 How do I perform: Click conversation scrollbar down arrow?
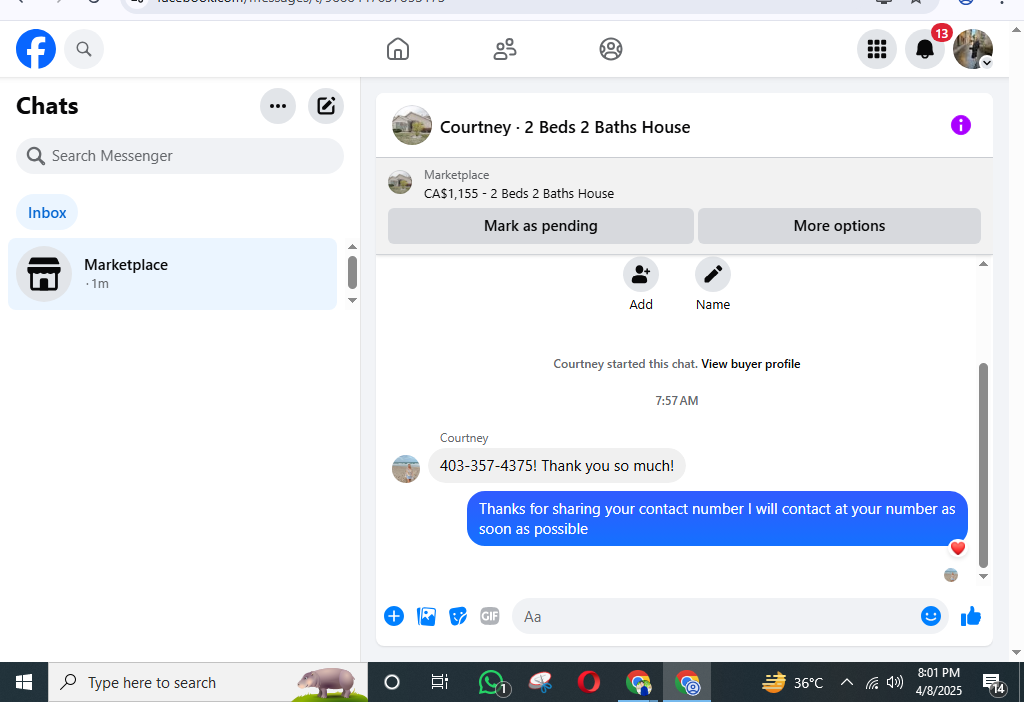pos(984,577)
